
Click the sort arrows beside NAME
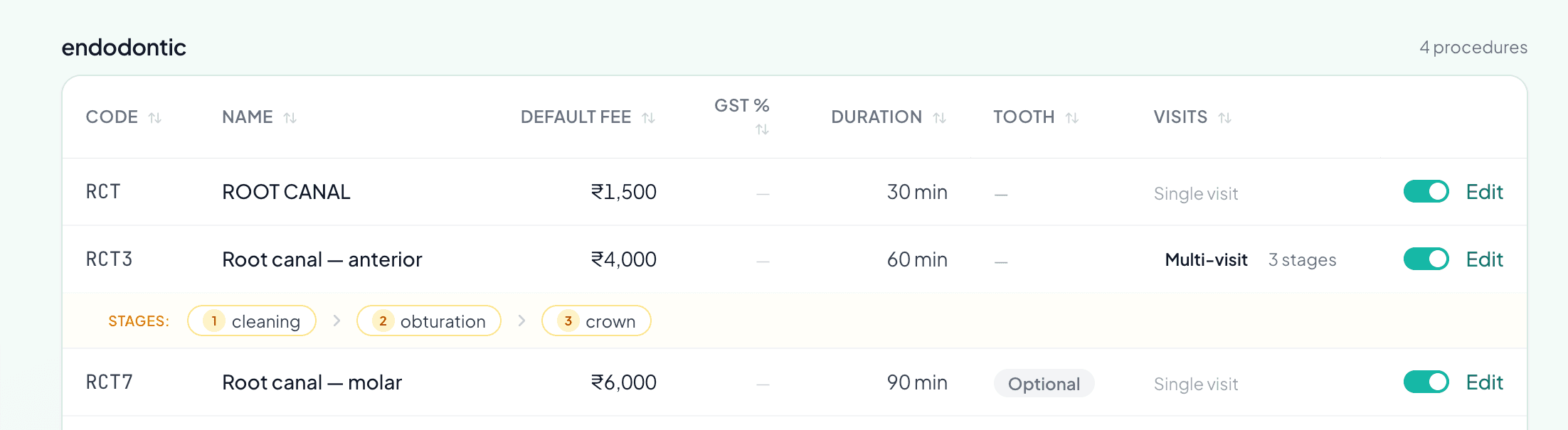tap(290, 118)
